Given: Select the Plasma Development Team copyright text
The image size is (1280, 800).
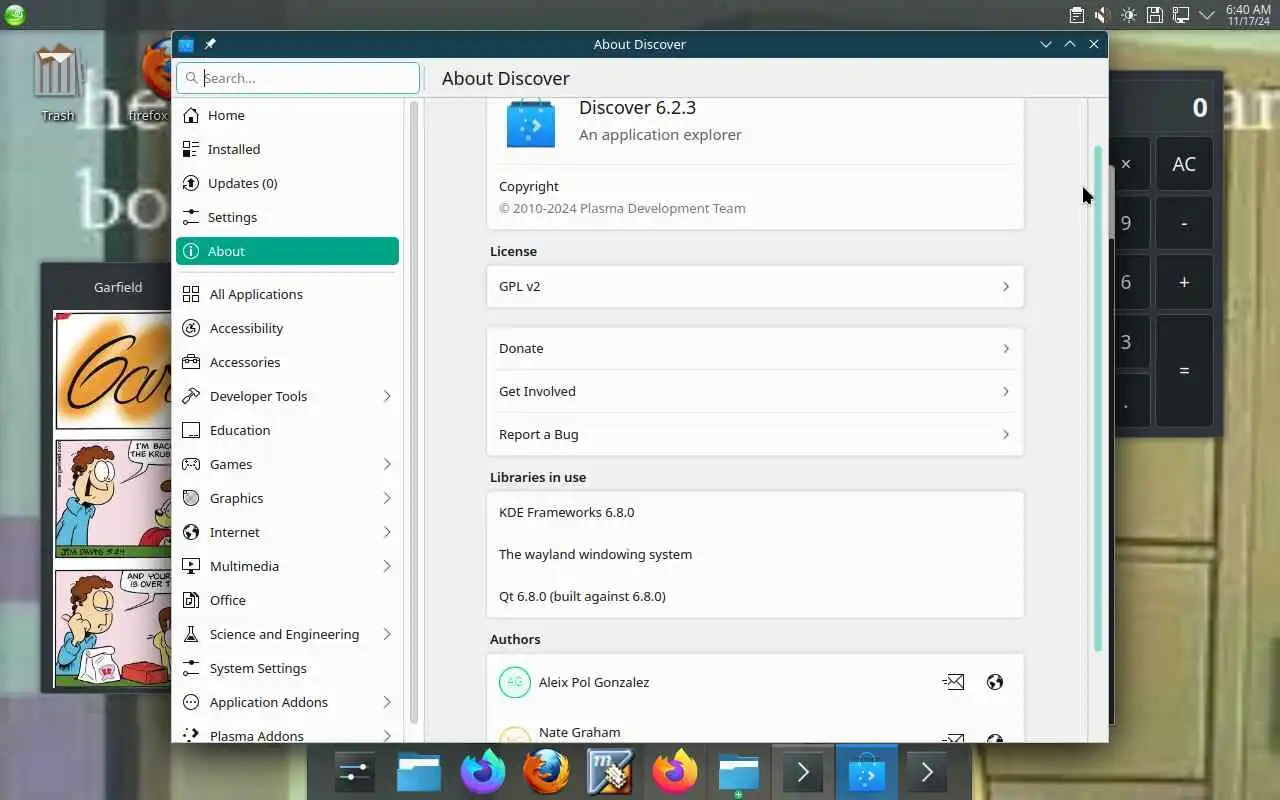Looking at the screenshot, I should click(622, 208).
